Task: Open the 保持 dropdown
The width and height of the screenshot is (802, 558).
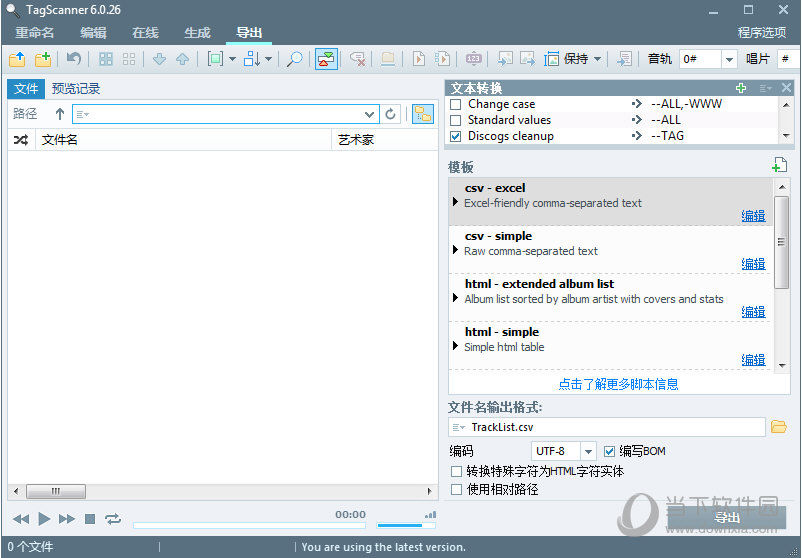Action: pyautogui.click(x=597, y=59)
